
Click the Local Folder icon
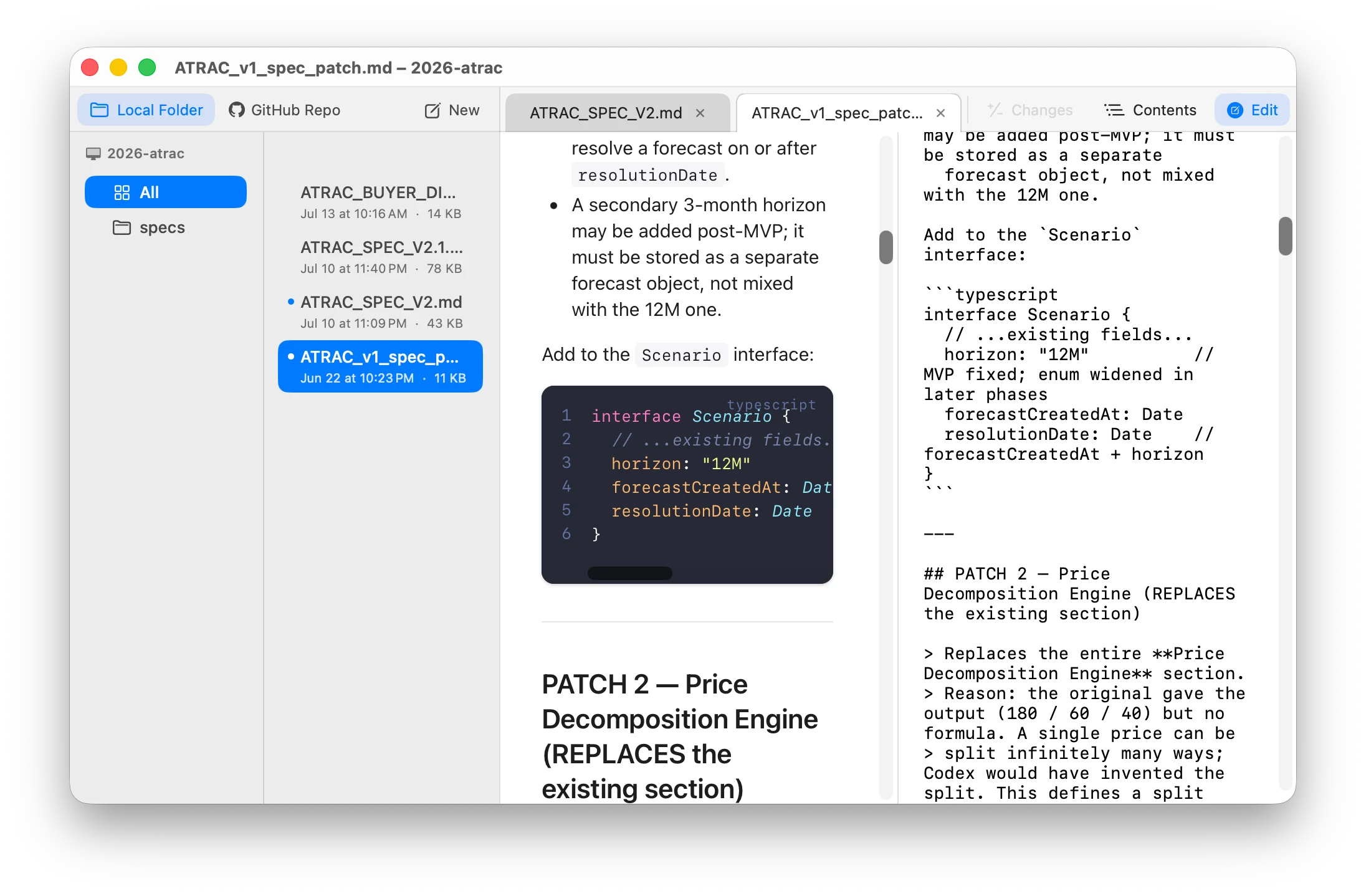click(x=99, y=110)
